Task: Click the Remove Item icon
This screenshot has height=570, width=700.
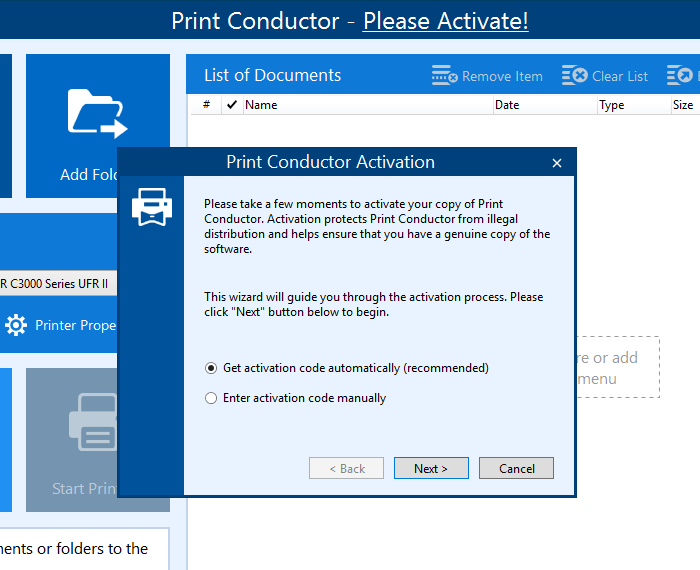Action: pos(444,76)
